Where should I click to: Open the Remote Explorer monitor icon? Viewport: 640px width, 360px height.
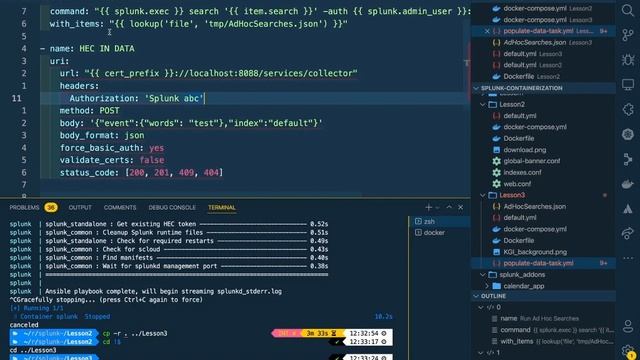click(628, 85)
